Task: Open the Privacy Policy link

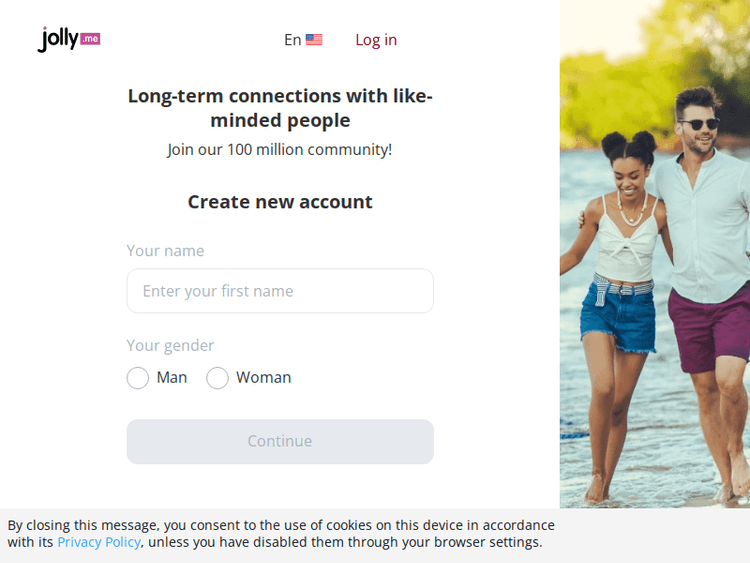Action: point(99,542)
